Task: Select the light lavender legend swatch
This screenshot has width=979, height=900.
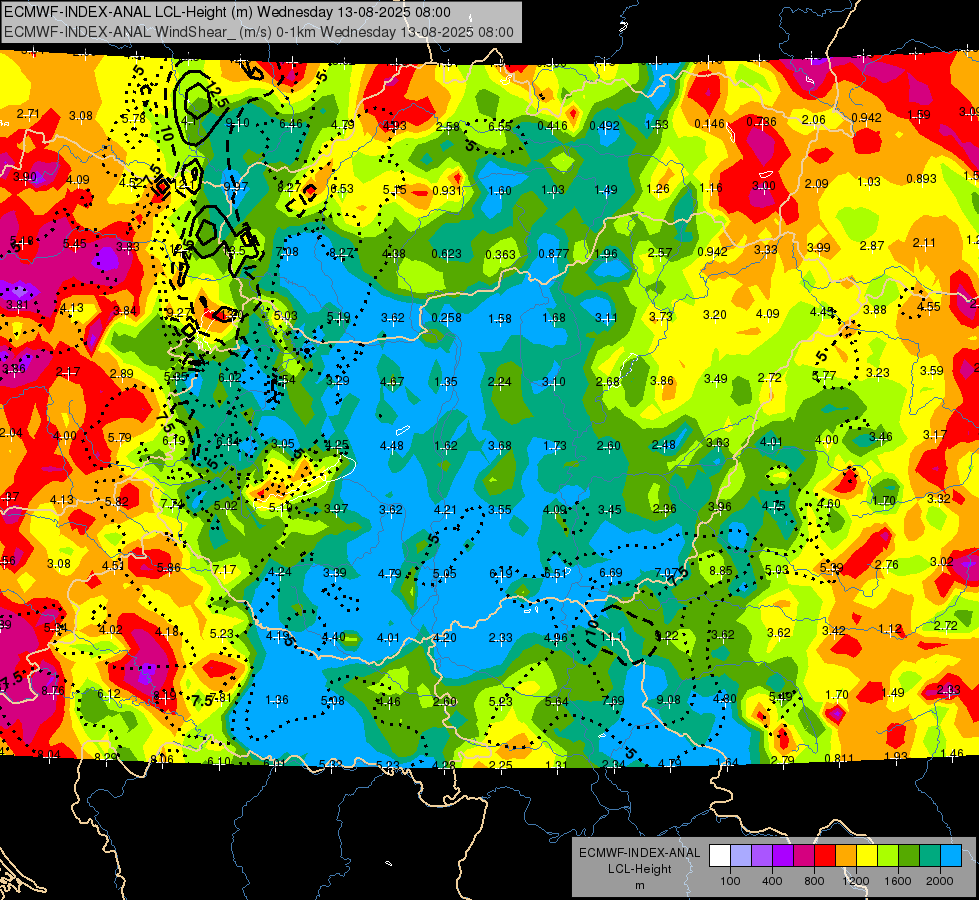Action: (740, 856)
